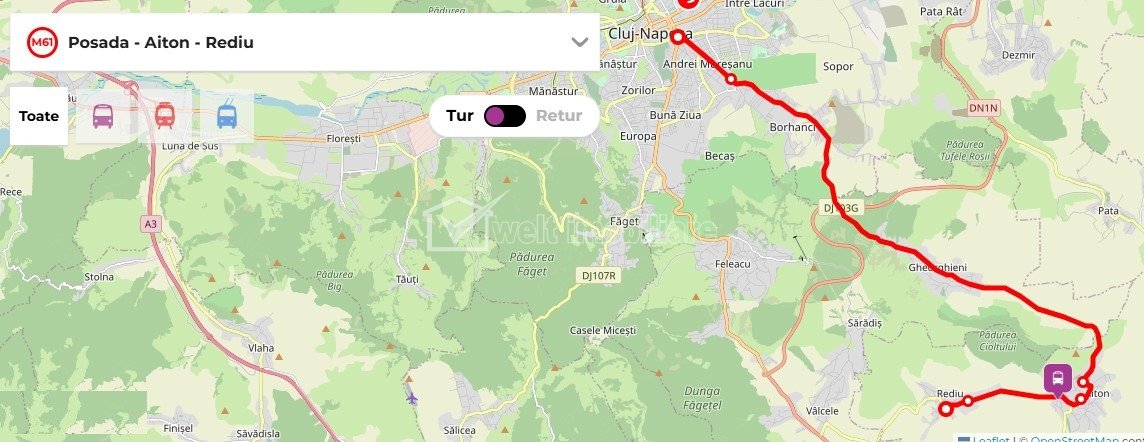Select the red tram filter icon
The image size is (1144, 442).
pyautogui.click(x=165, y=116)
